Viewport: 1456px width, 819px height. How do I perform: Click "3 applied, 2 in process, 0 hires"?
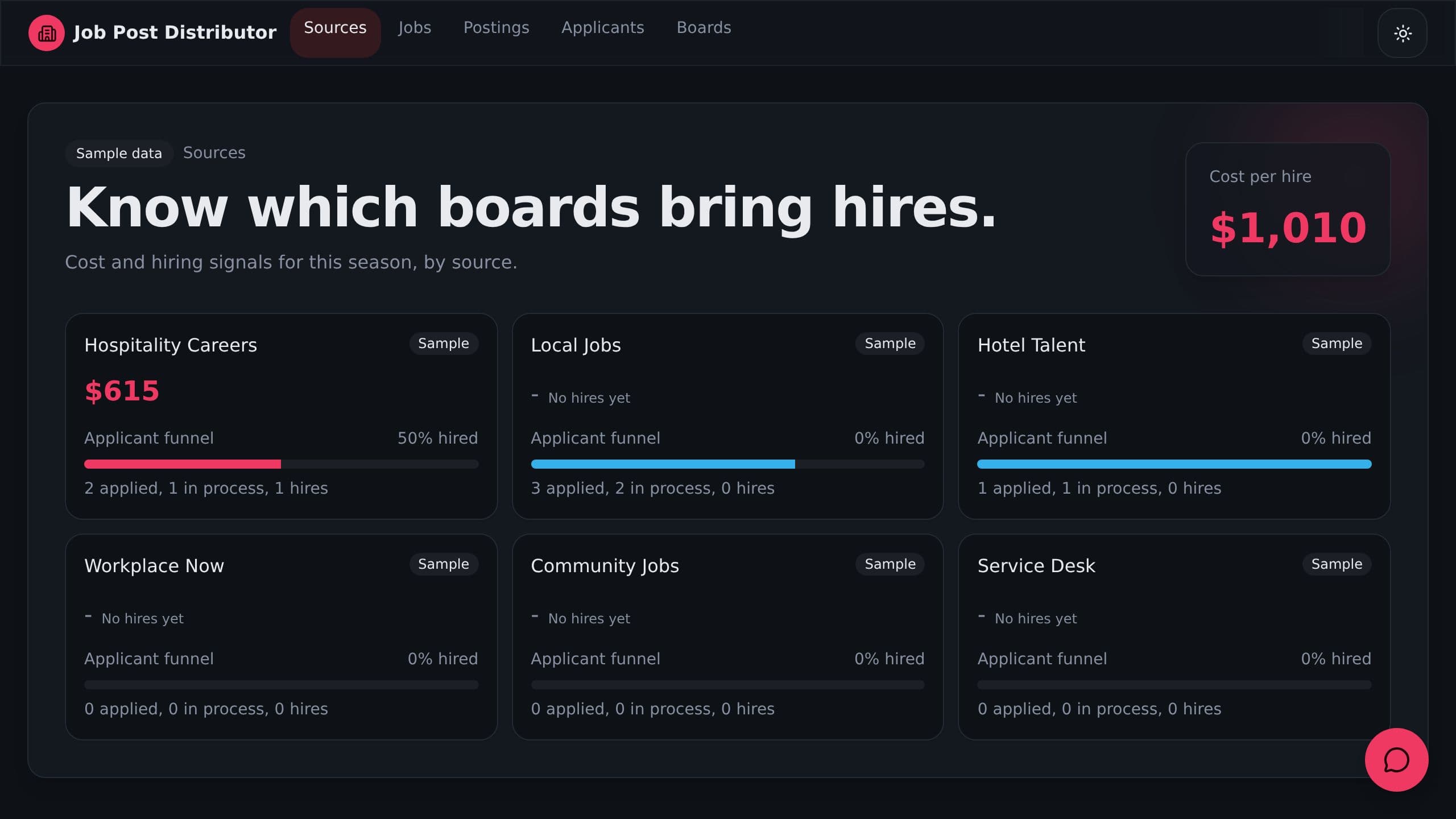point(652,488)
